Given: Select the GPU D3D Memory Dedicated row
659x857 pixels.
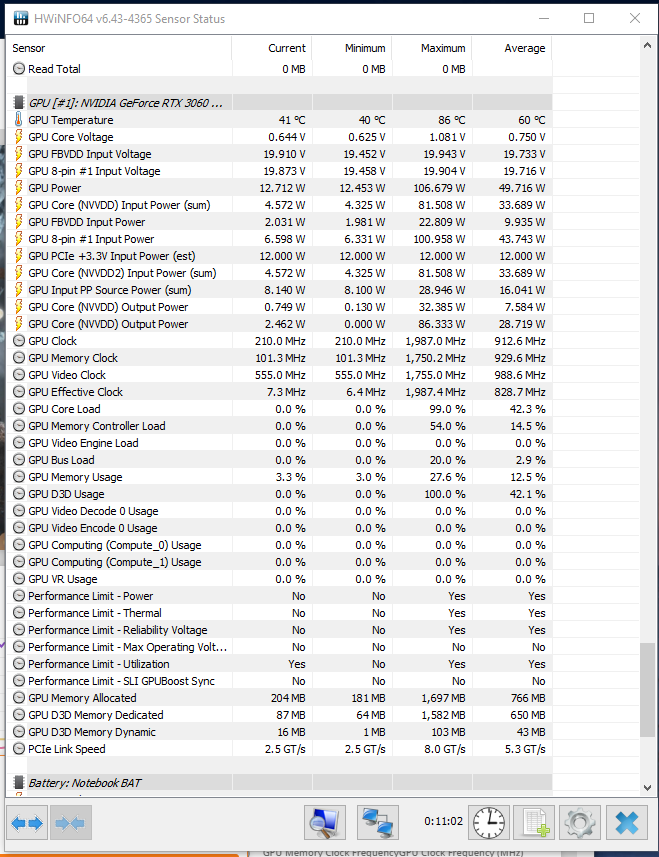Looking at the screenshot, I should [279, 715].
